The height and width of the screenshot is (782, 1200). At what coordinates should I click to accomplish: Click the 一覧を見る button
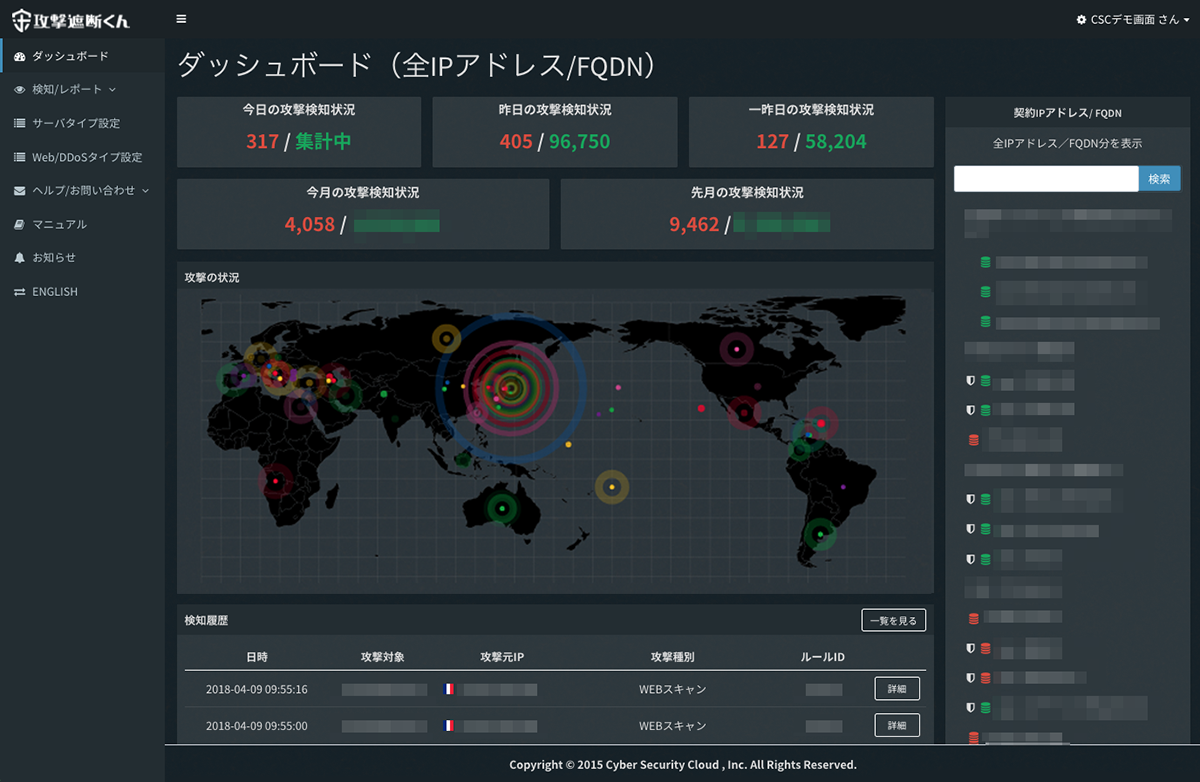[893, 621]
